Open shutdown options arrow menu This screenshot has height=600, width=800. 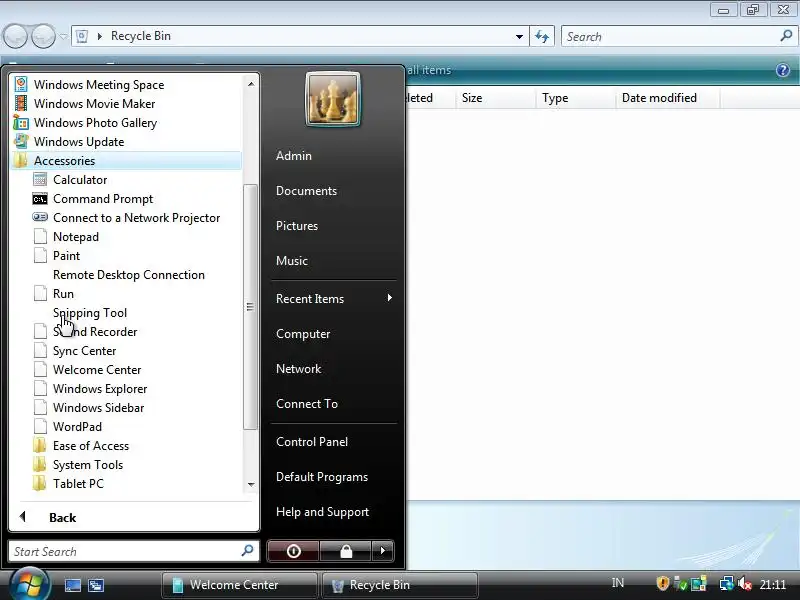(x=383, y=551)
